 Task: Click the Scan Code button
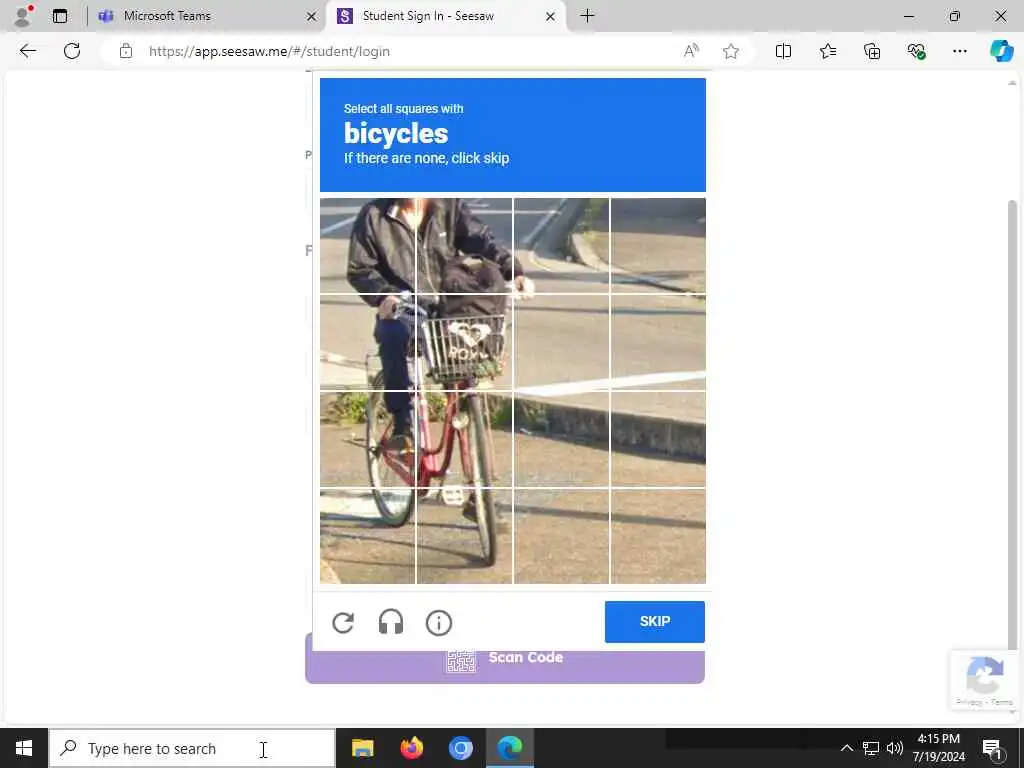point(505,658)
